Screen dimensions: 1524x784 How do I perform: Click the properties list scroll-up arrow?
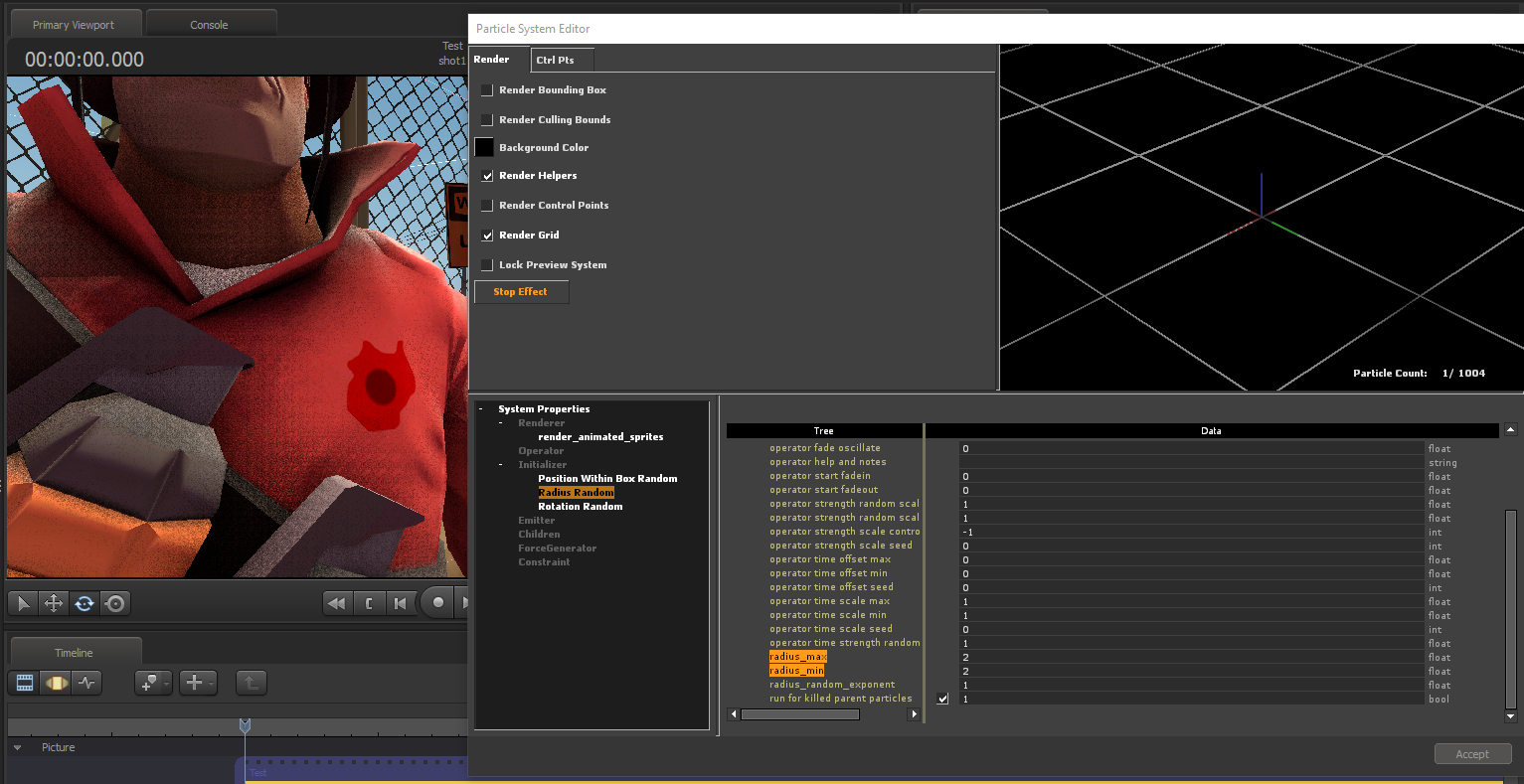pyautogui.click(x=1511, y=430)
